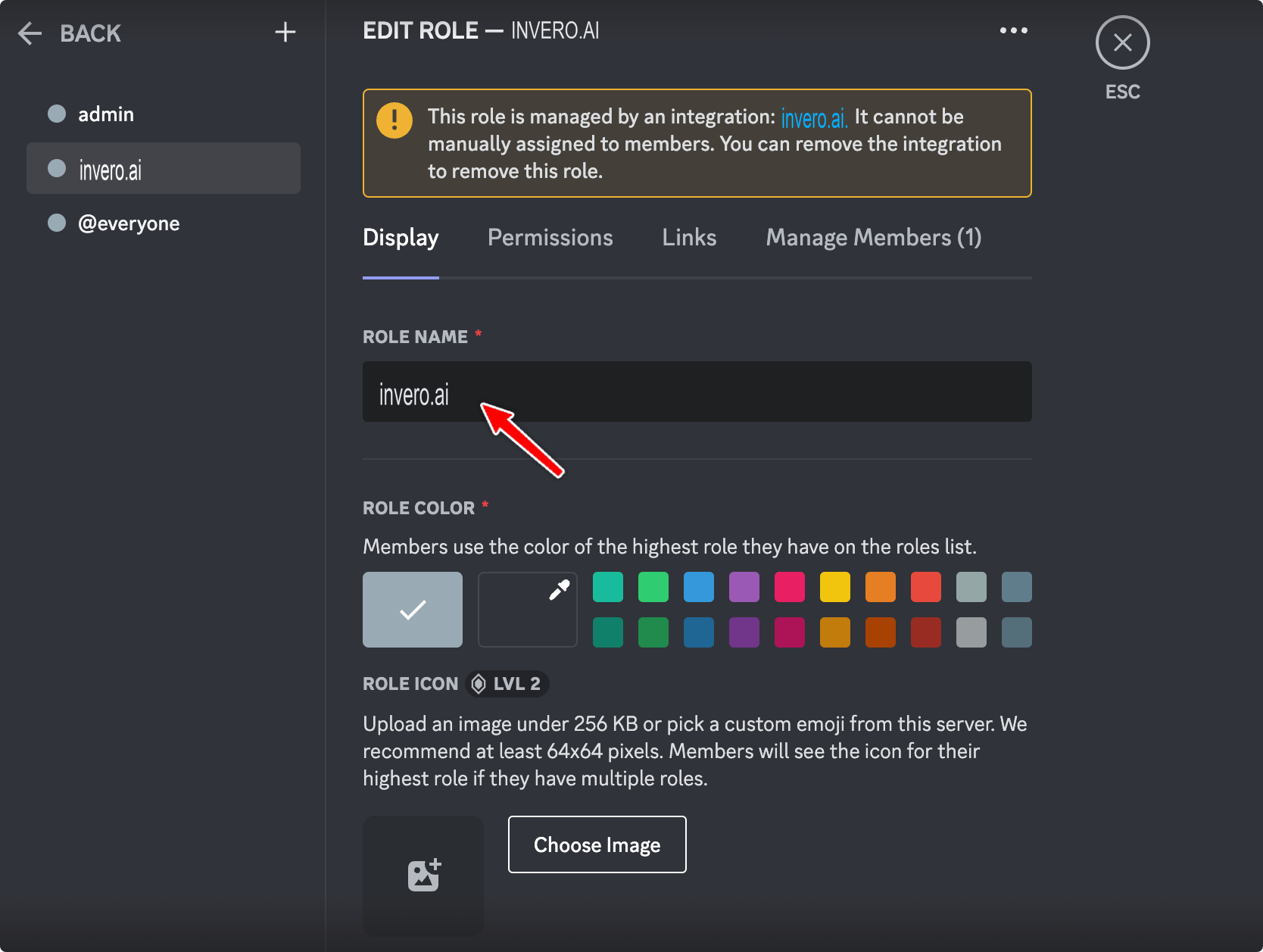Switch to the Display tab
The width and height of the screenshot is (1263, 952).
(401, 238)
